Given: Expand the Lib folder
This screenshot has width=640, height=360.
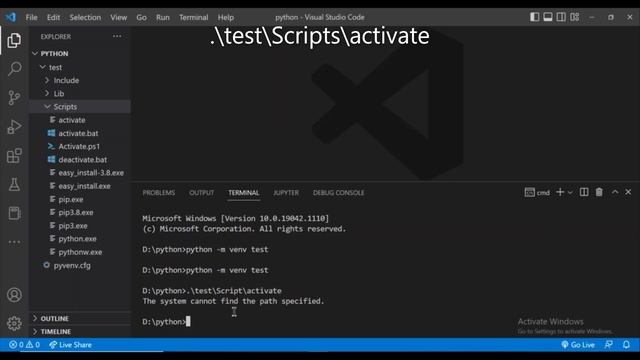Looking at the screenshot, I should [x=80, y=93].
